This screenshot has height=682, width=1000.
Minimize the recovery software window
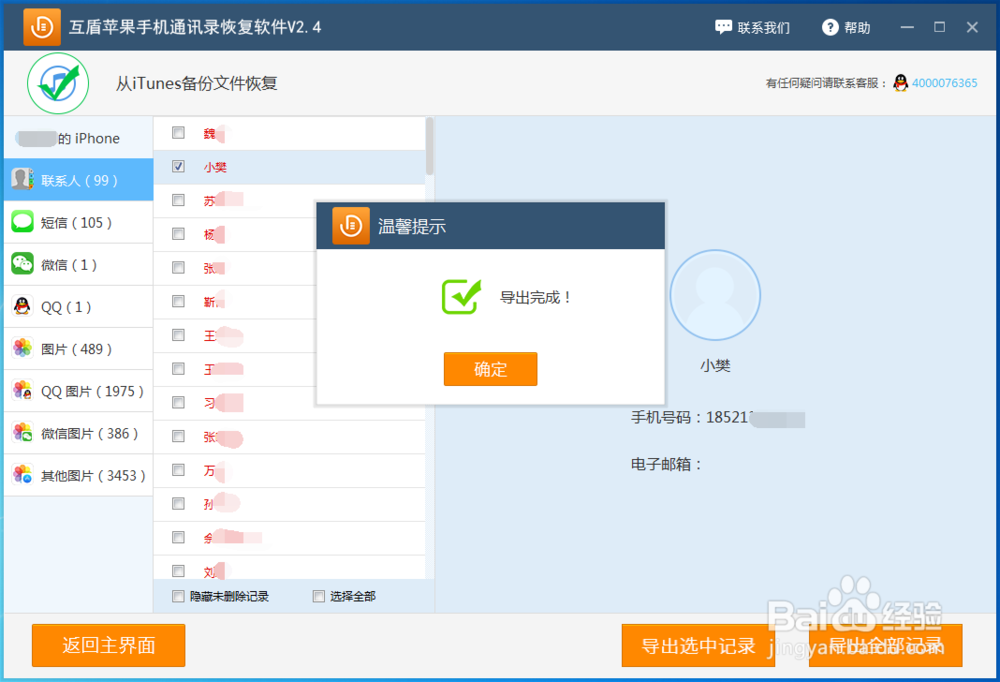tap(907, 27)
